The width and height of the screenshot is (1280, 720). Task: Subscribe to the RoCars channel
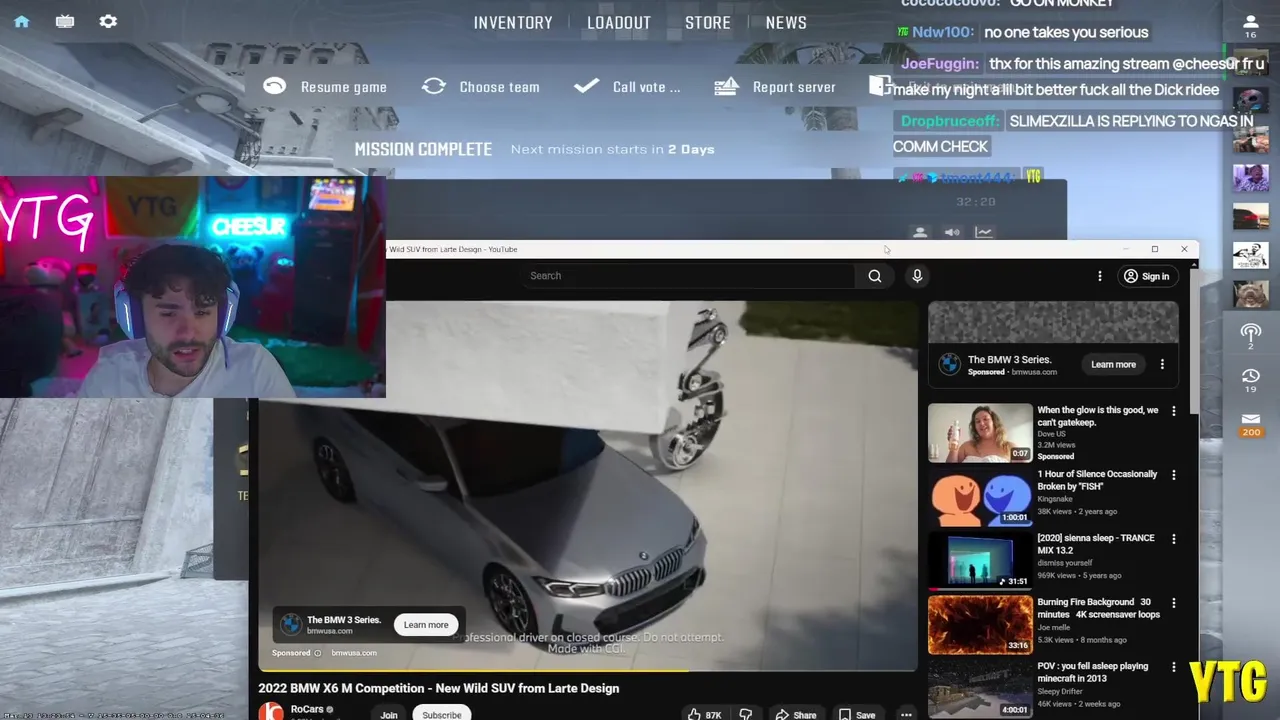442,715
